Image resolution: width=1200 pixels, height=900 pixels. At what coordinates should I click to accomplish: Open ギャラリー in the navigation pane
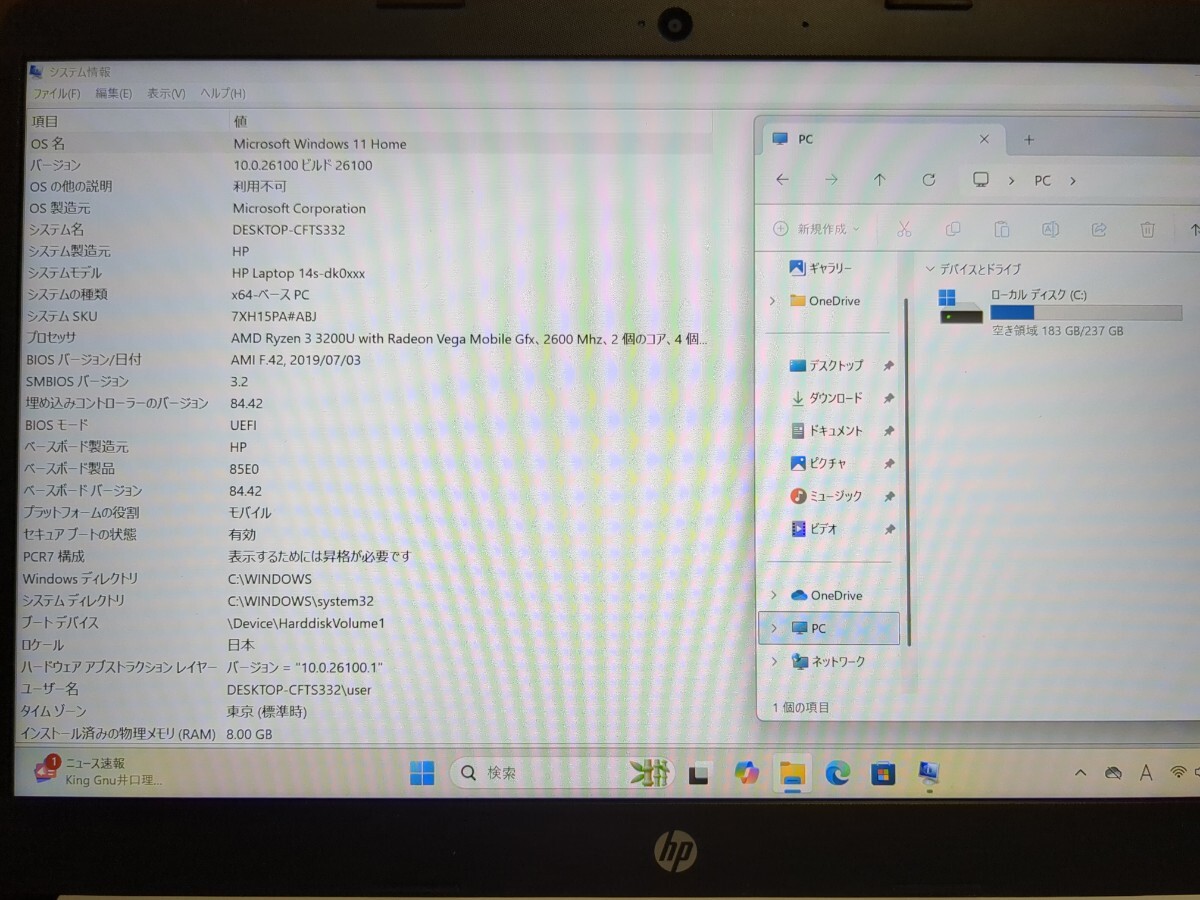click(821, 268)
